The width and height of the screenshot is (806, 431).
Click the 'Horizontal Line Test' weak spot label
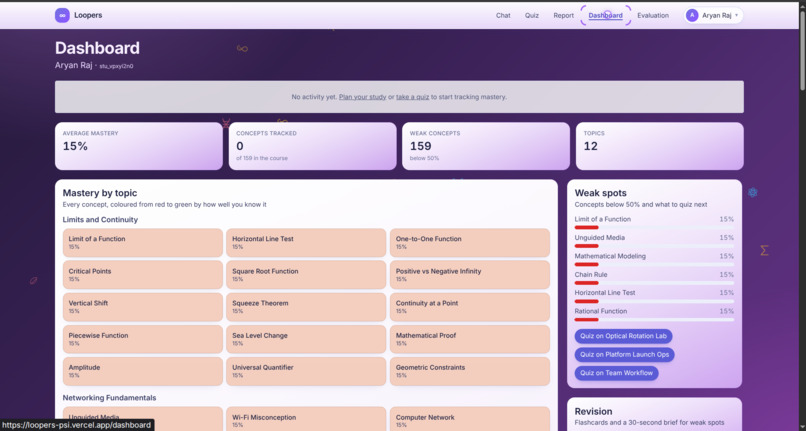coord(605,293)
